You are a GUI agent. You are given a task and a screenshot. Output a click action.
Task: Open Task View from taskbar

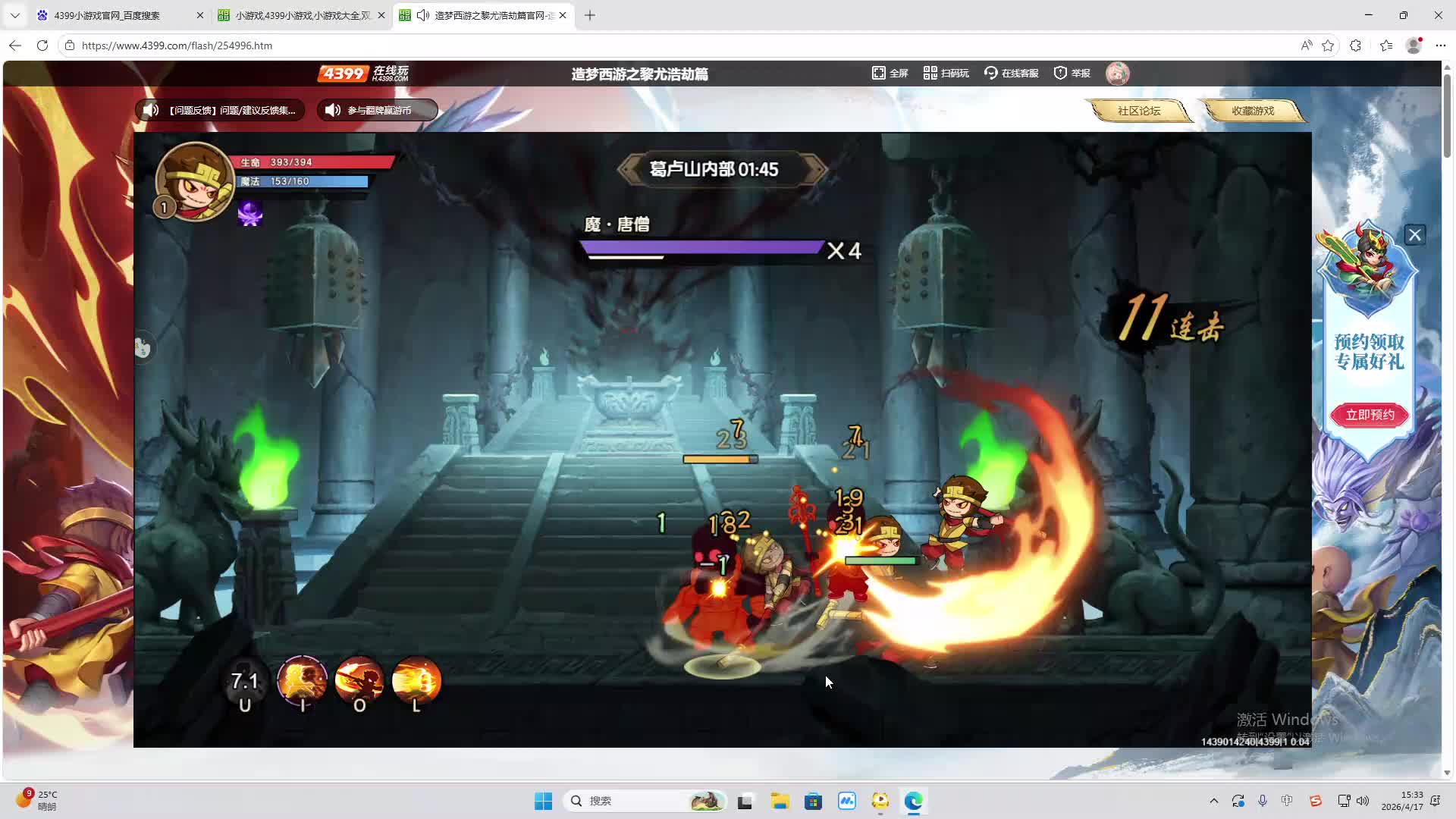tap(745, 801)
